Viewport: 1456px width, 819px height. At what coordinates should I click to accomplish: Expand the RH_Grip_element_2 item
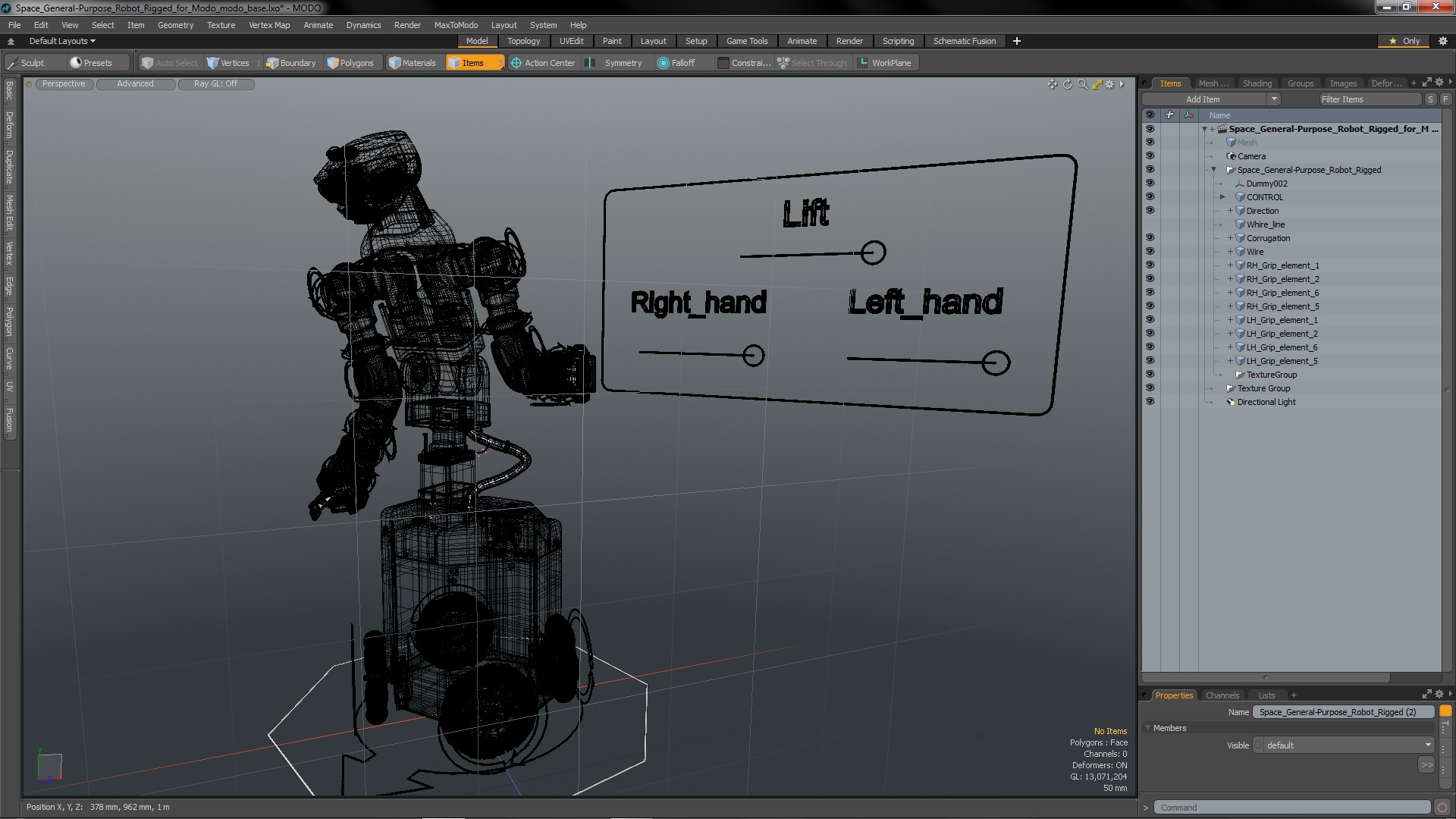(x=1230, y=279)
